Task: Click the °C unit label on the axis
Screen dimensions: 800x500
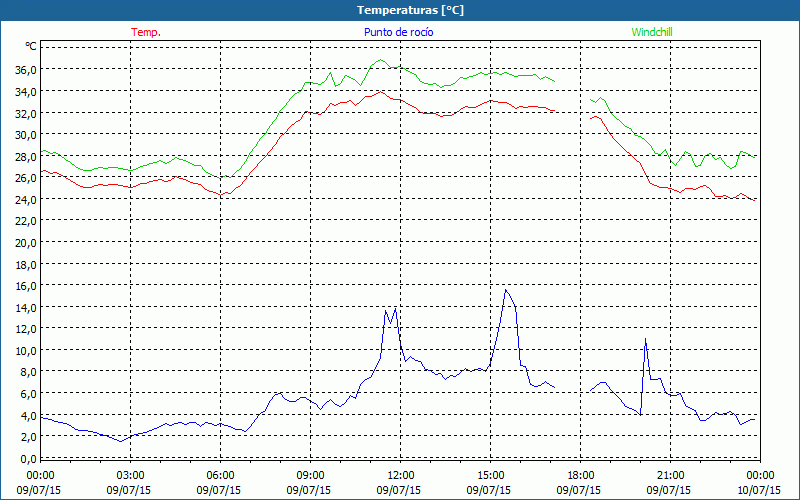Action: click(31, 46)
